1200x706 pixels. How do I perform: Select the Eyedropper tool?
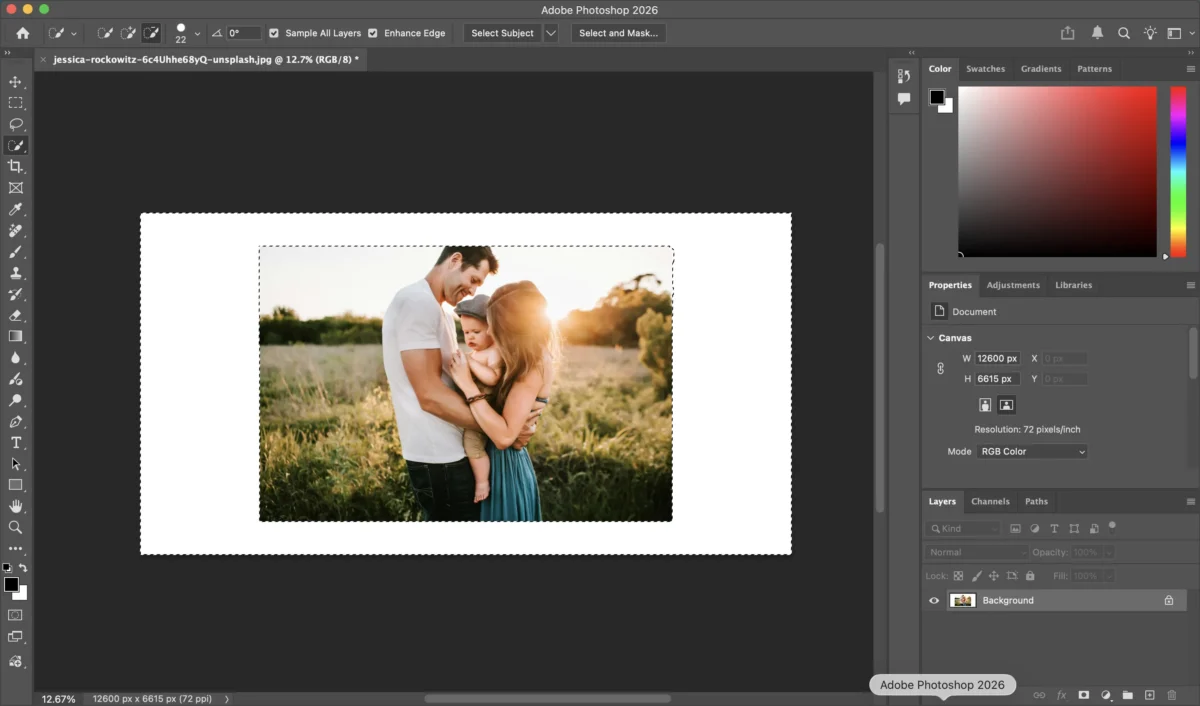tap(15, 209)
